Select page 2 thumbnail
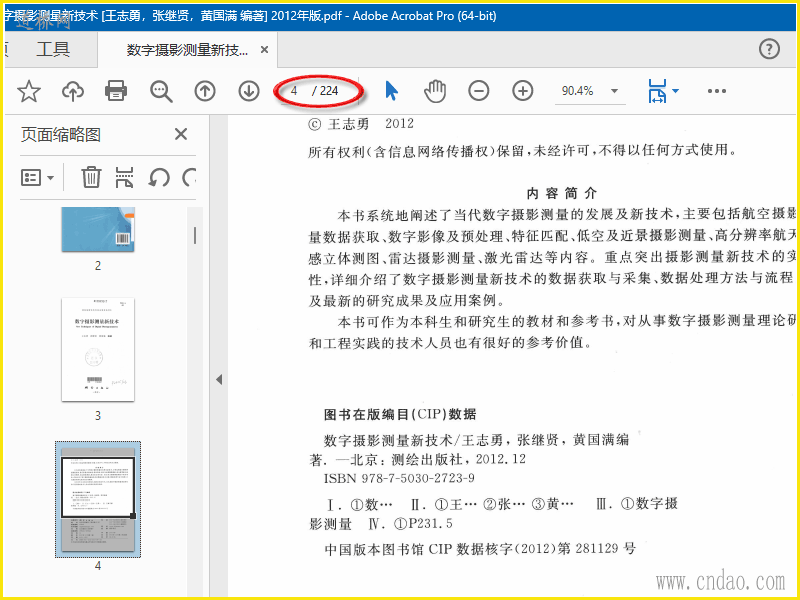This screenshot has width=800, height=600. coord(98,229)
